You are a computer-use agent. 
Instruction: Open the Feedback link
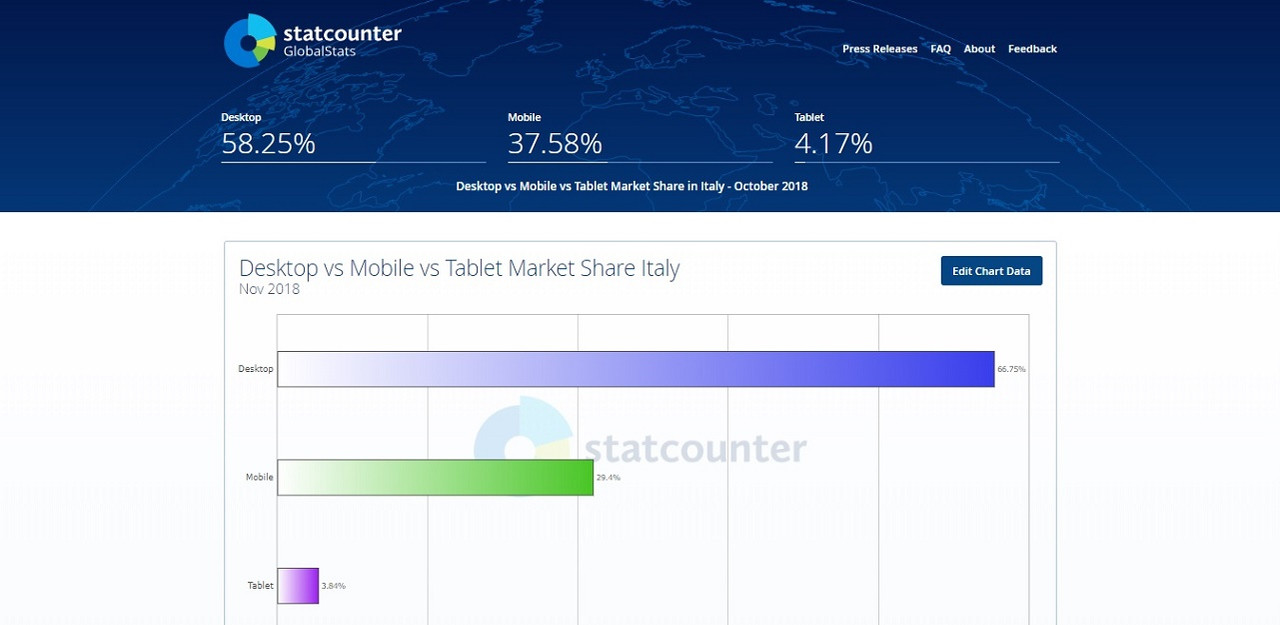pyautogui.click(x=1032, y=49)
